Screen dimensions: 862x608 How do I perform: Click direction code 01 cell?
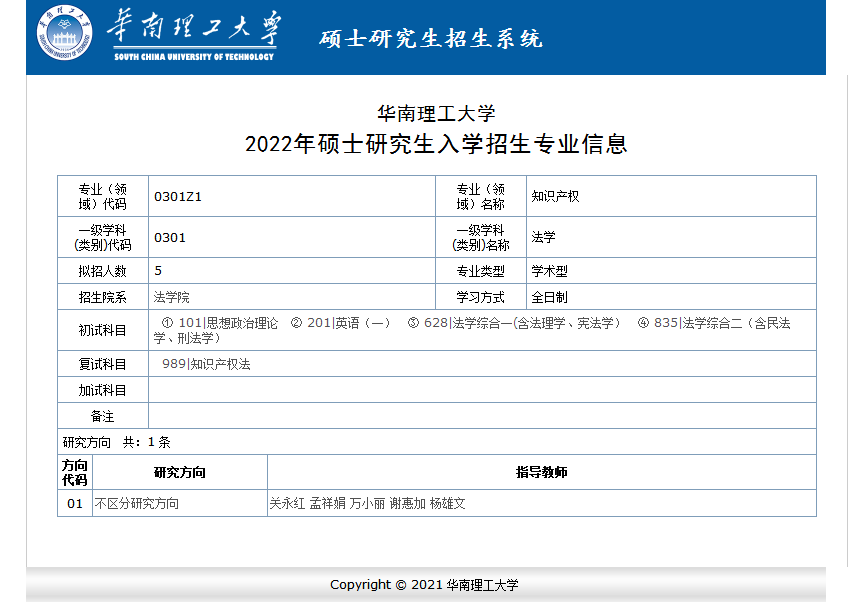[x=75, y=504]
